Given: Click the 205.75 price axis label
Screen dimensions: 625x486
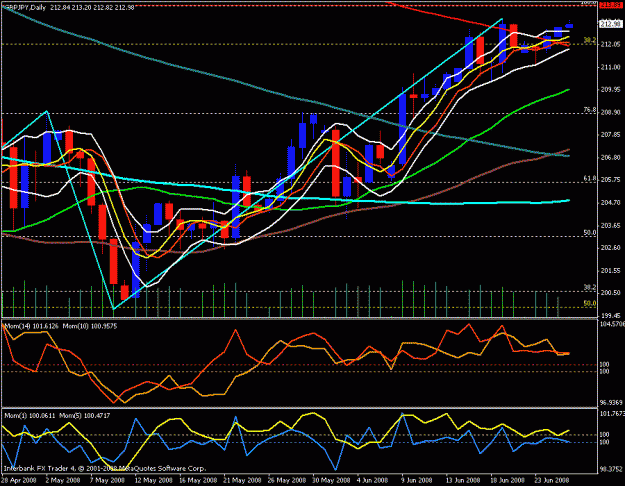Looking at the screenshot, I should 610,180.
